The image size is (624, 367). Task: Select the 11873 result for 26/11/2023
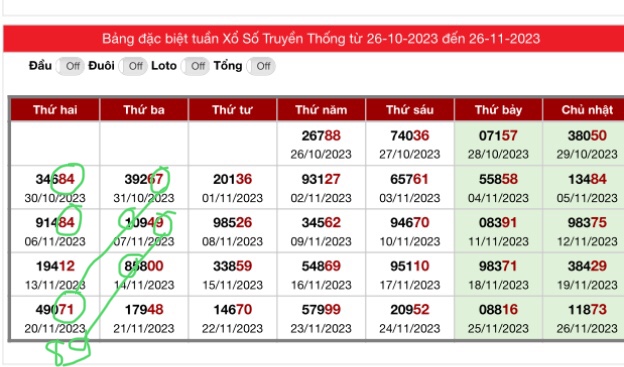click(584, 318)
